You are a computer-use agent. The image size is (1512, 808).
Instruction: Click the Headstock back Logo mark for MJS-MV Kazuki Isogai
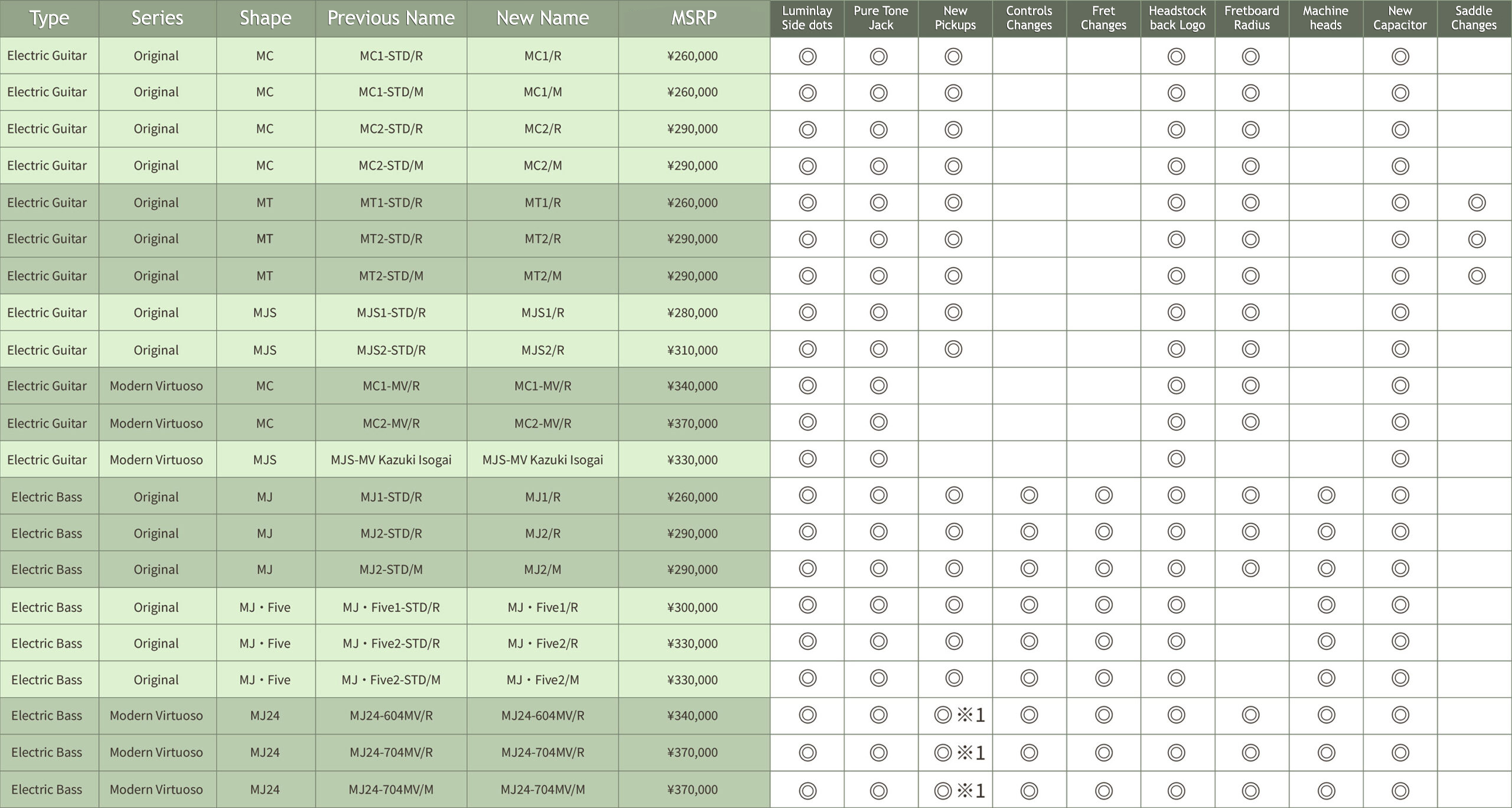tap(1176, 459)
